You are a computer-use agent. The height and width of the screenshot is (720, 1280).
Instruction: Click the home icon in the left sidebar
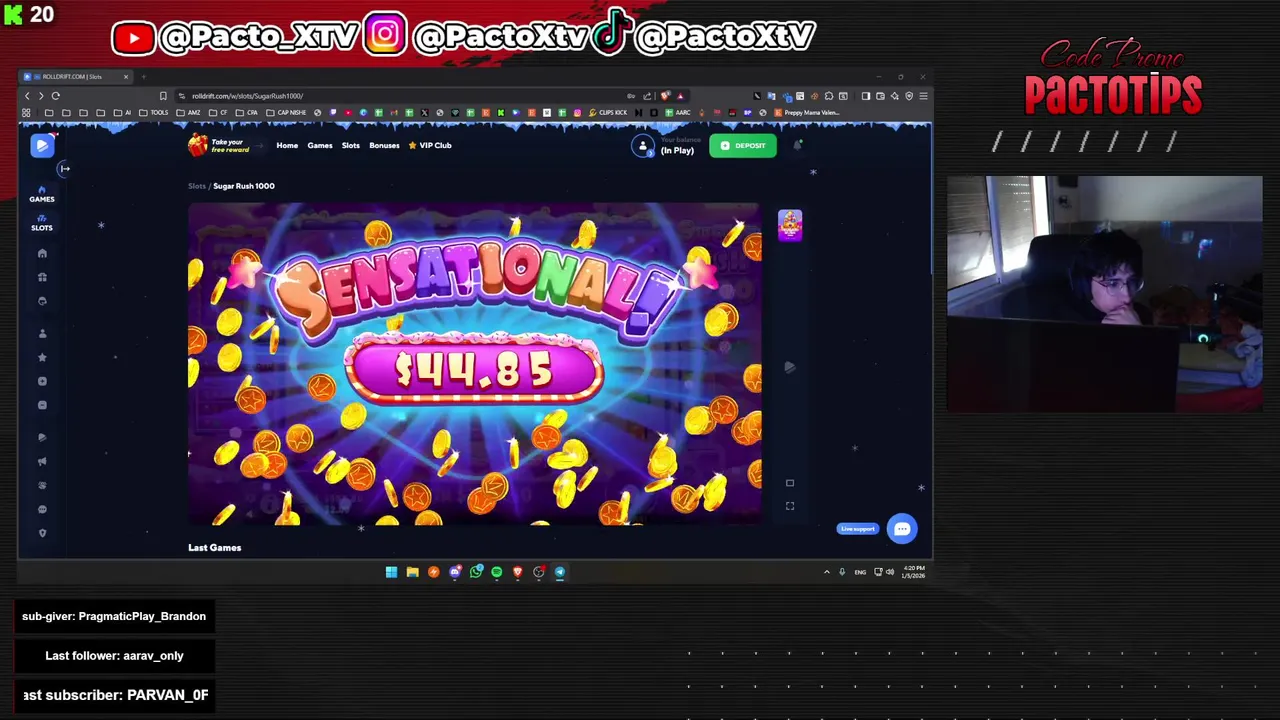tap(42, 254)
